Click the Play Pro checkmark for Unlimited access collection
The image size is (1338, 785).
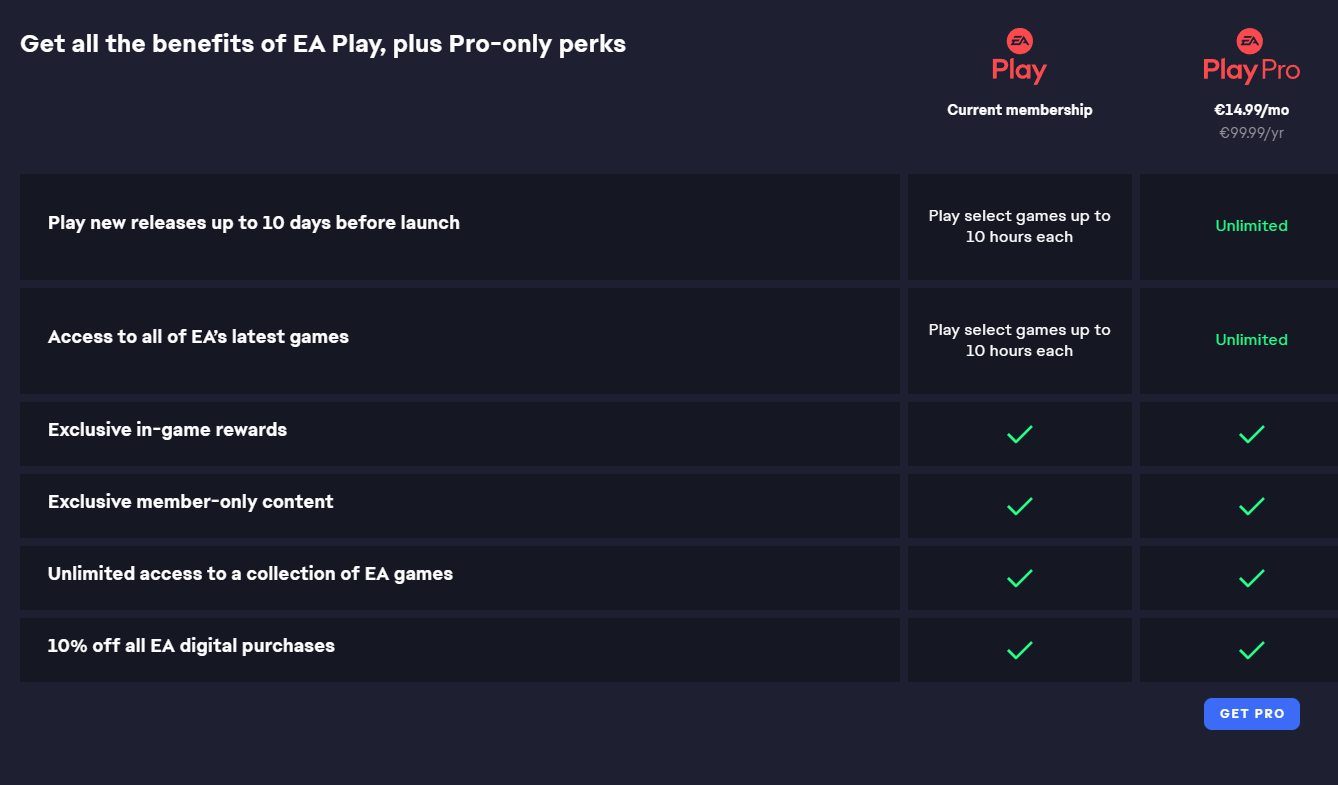tap(1251, 578)
